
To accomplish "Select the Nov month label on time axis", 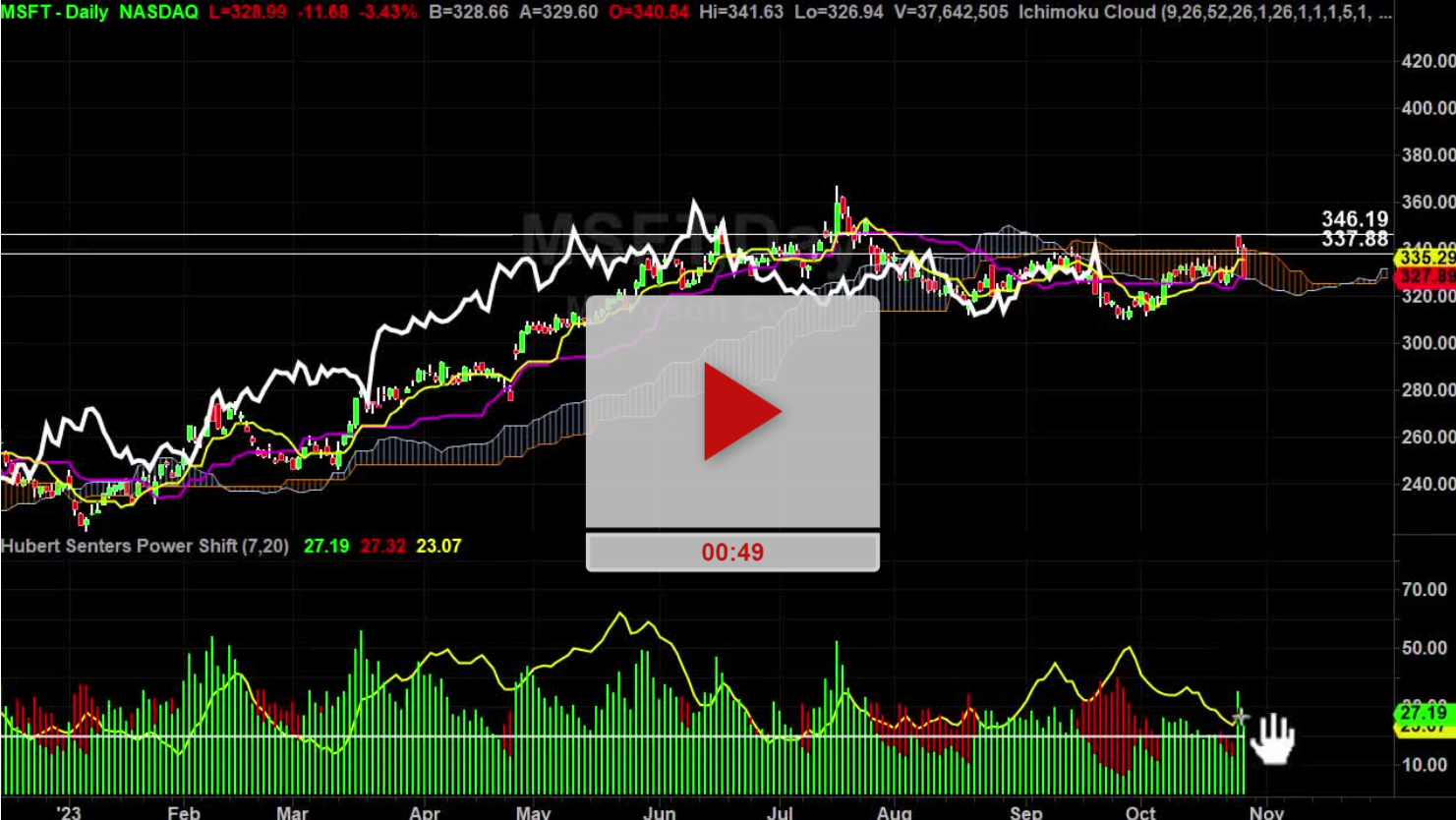I will click(x=1268, y=813).
